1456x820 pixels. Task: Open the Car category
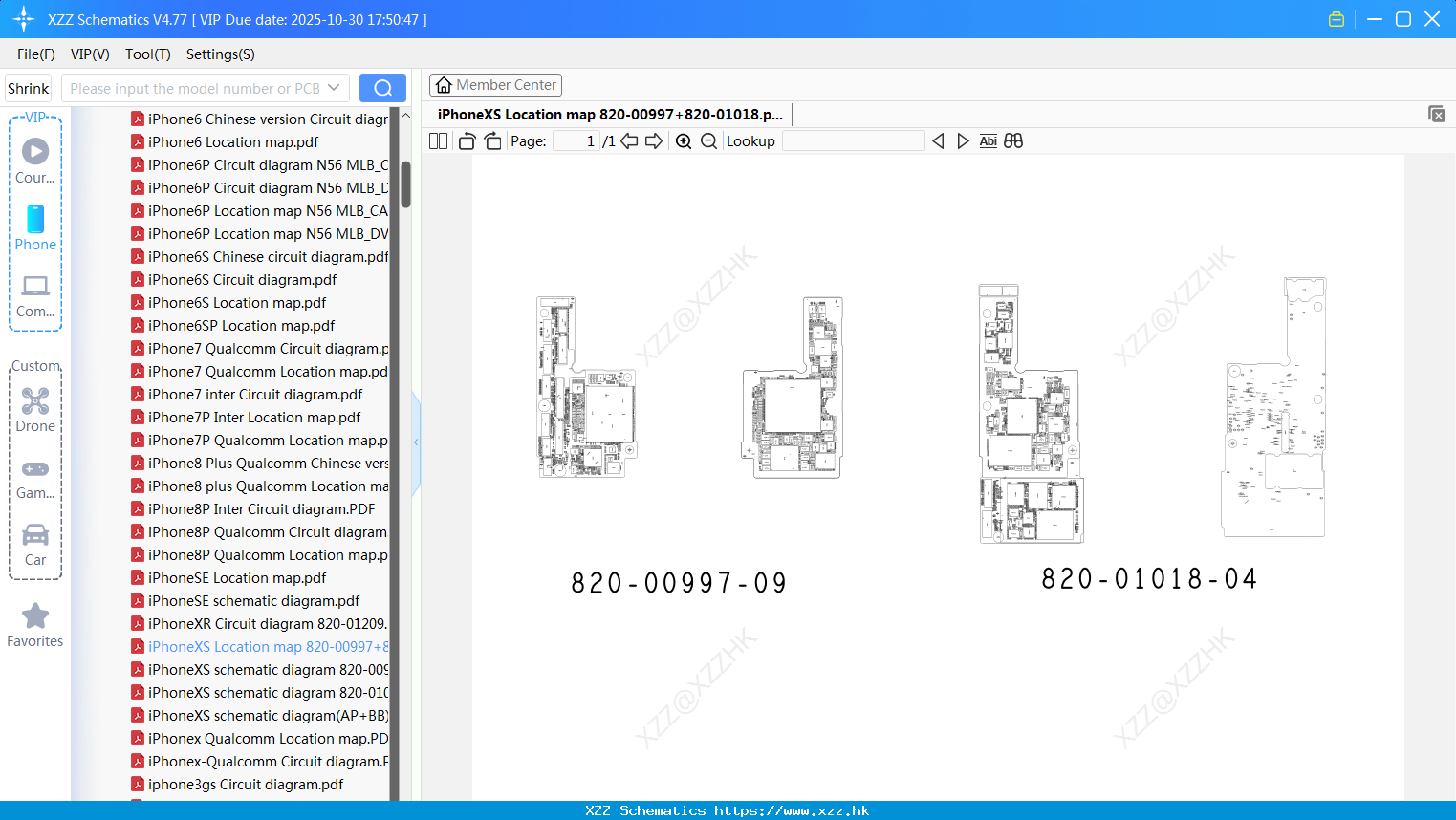point(35,545)
